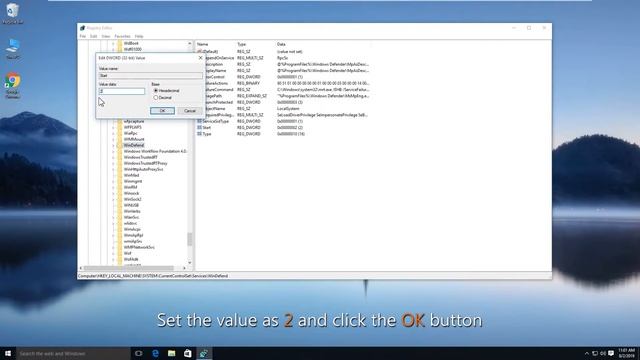Viewport: 640px width, 360px height.
Task: Open File Explorer from the taskbar
Action: 171,353
